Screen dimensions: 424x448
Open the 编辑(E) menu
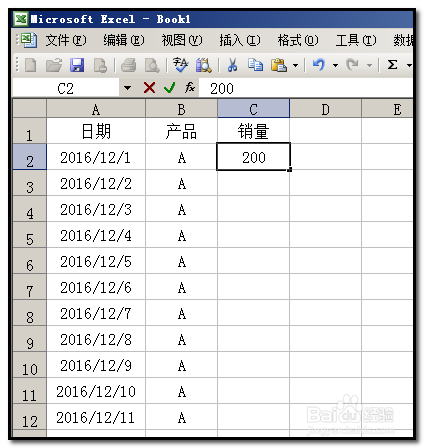pos(124,40)
